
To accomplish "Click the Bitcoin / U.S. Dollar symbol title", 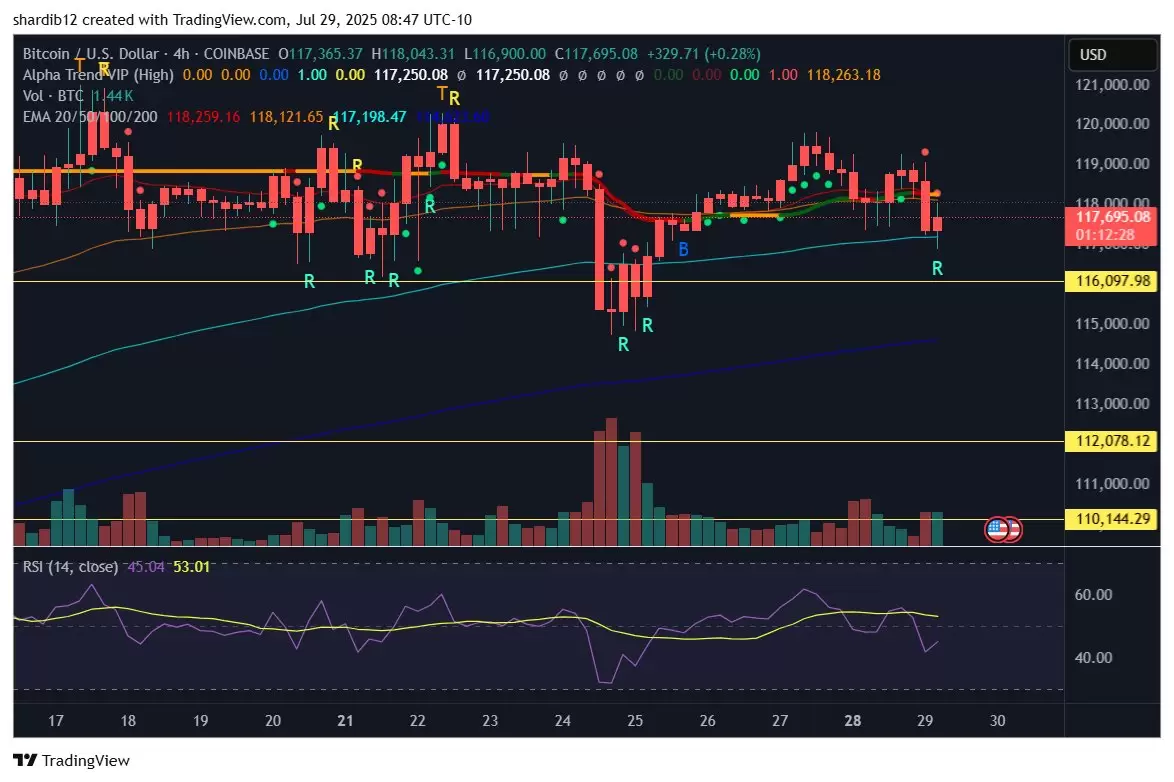I will (91, 54).
